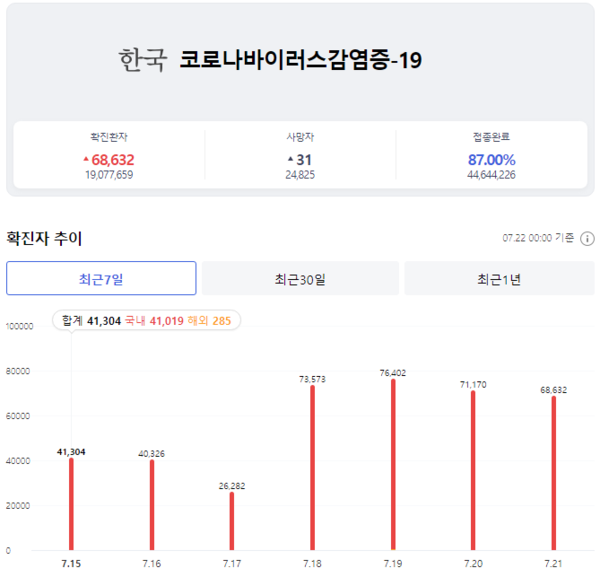Click the 7.17 bar labeled 26,282
This screenshot has height=577, width=600.
pos(232,521)
